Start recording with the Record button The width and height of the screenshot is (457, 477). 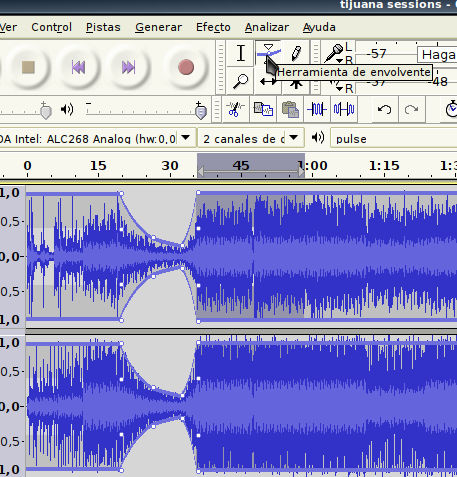[x=186, y=67]
